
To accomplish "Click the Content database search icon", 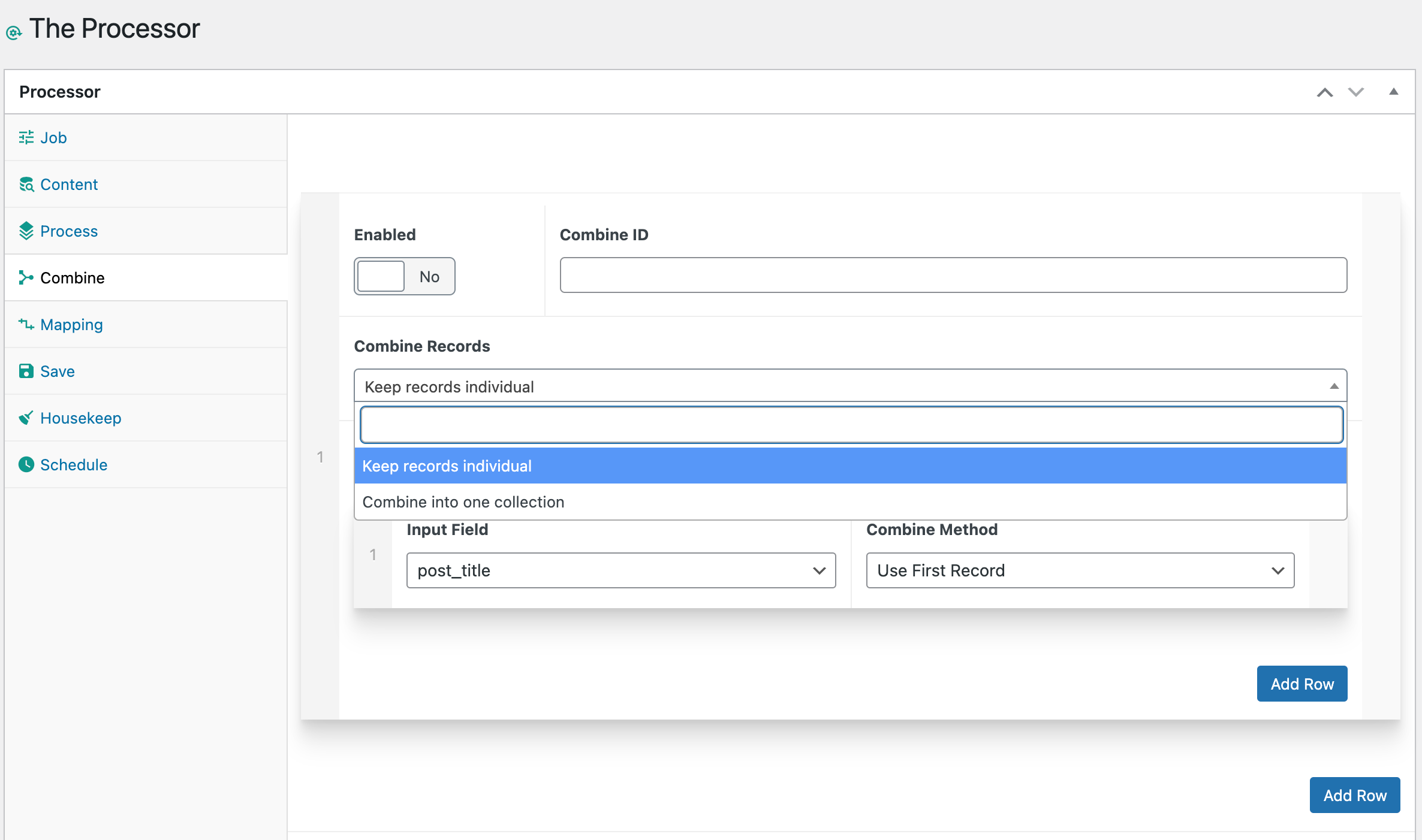I will [26, 185].
